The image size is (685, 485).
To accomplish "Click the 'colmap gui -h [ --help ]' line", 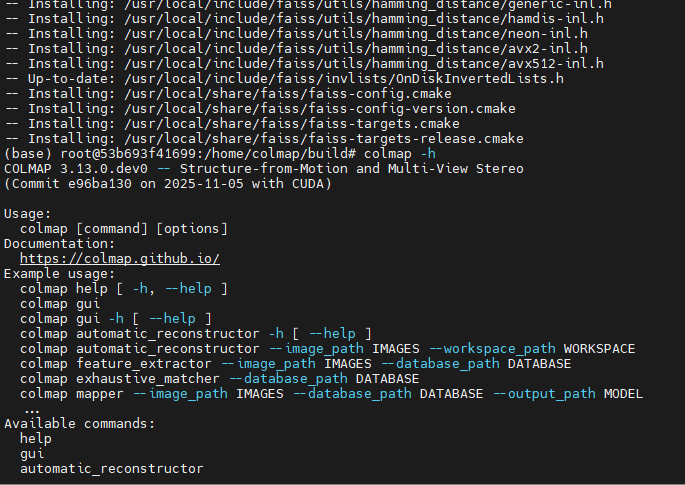I will [116, 319].
